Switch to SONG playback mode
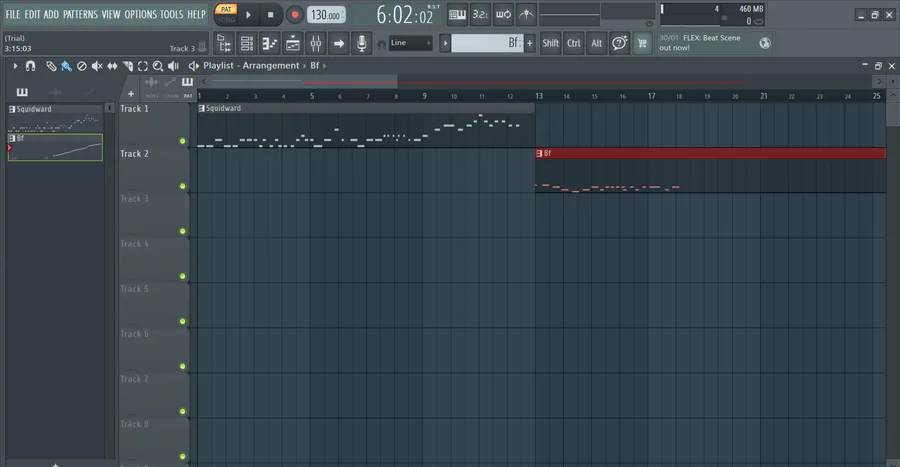 226,20
